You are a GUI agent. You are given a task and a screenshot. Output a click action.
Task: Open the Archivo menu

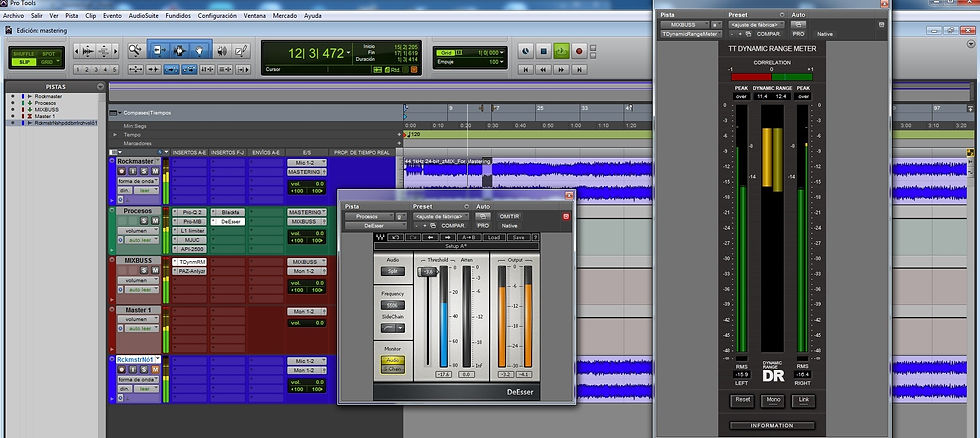14,15
